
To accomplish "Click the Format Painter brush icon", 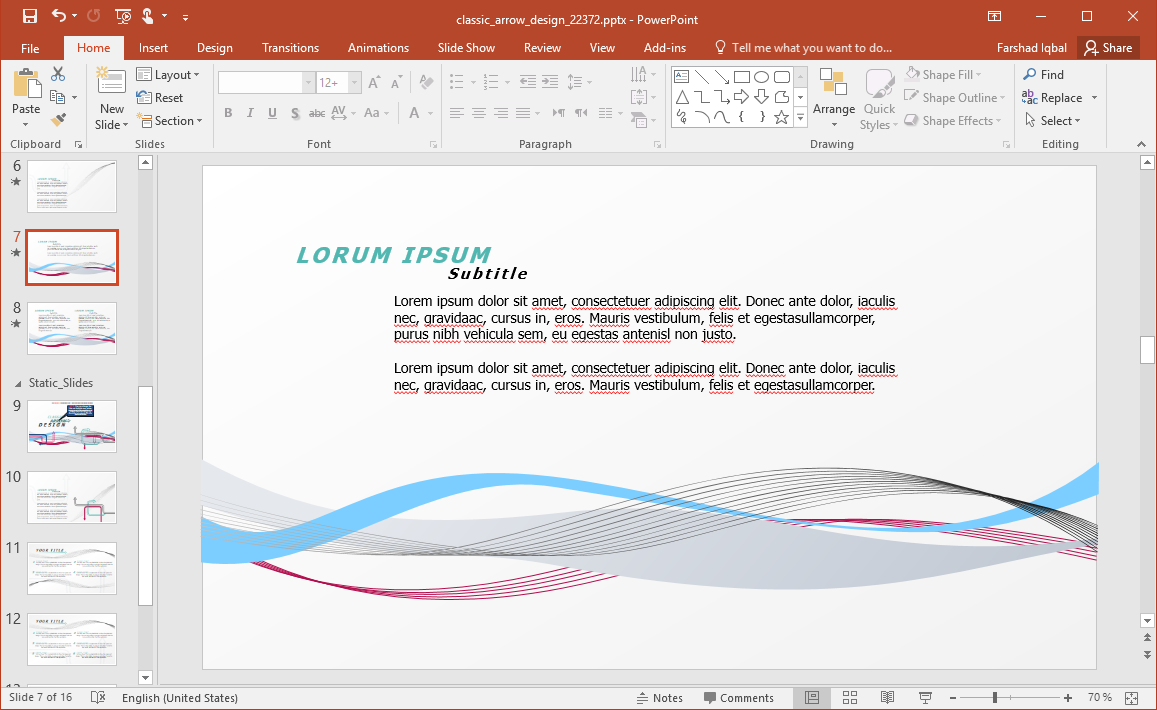I will click(x=58, y=120).
